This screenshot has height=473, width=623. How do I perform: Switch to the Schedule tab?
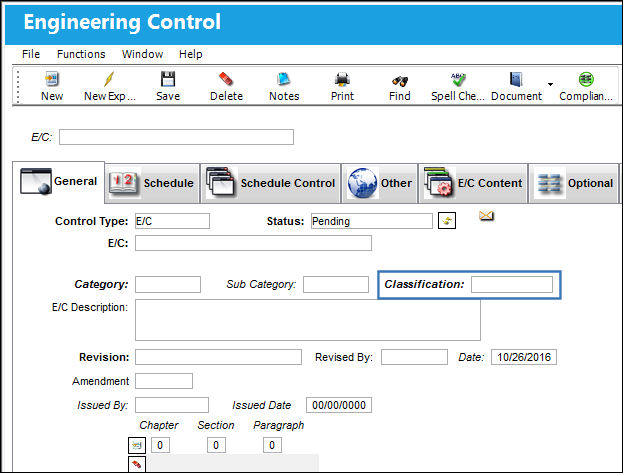click(x=152, y=183)
